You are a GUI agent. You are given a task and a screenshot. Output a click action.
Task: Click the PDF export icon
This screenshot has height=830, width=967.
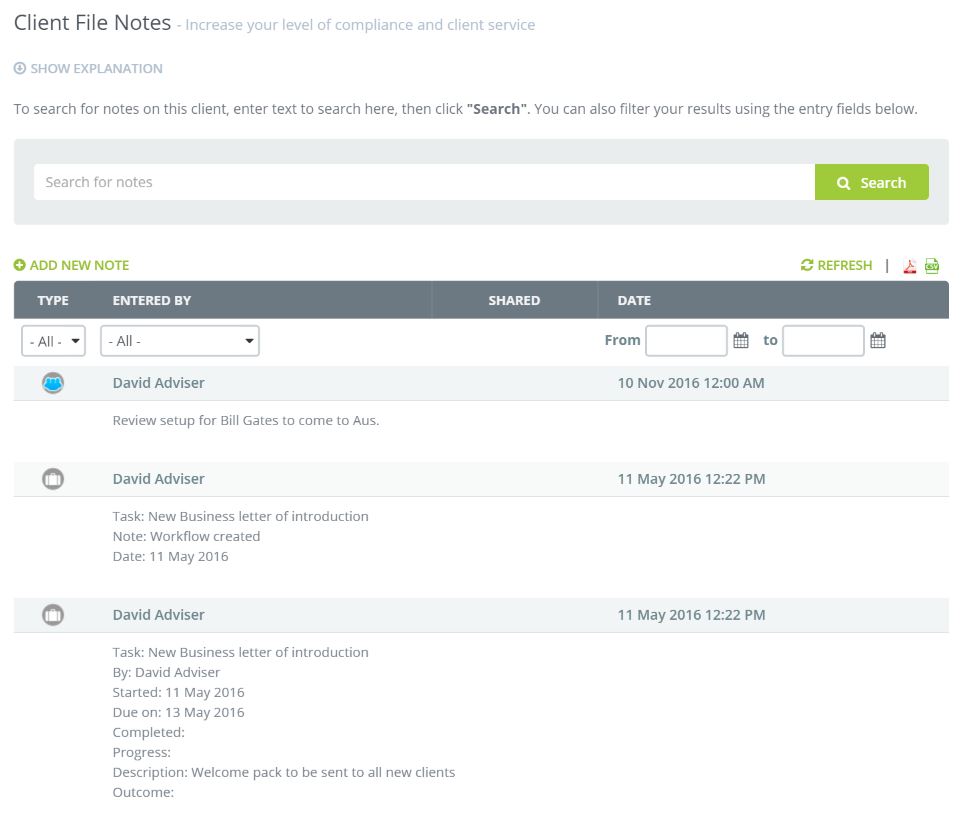[910, 266]
